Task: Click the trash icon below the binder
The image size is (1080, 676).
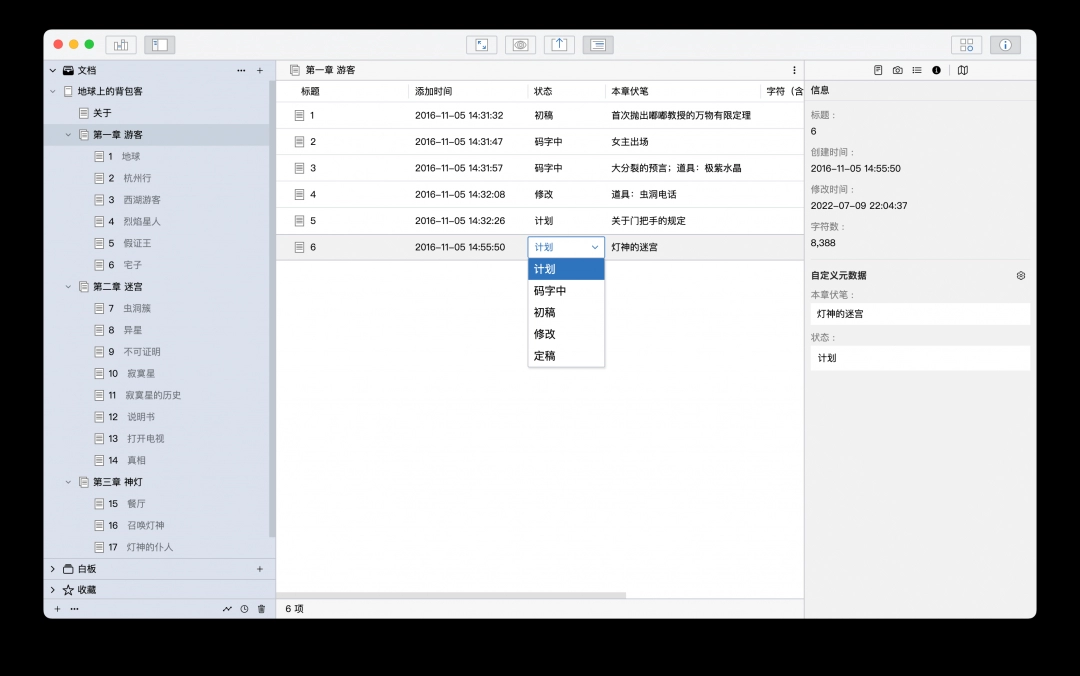Action: tap(261, 608)
